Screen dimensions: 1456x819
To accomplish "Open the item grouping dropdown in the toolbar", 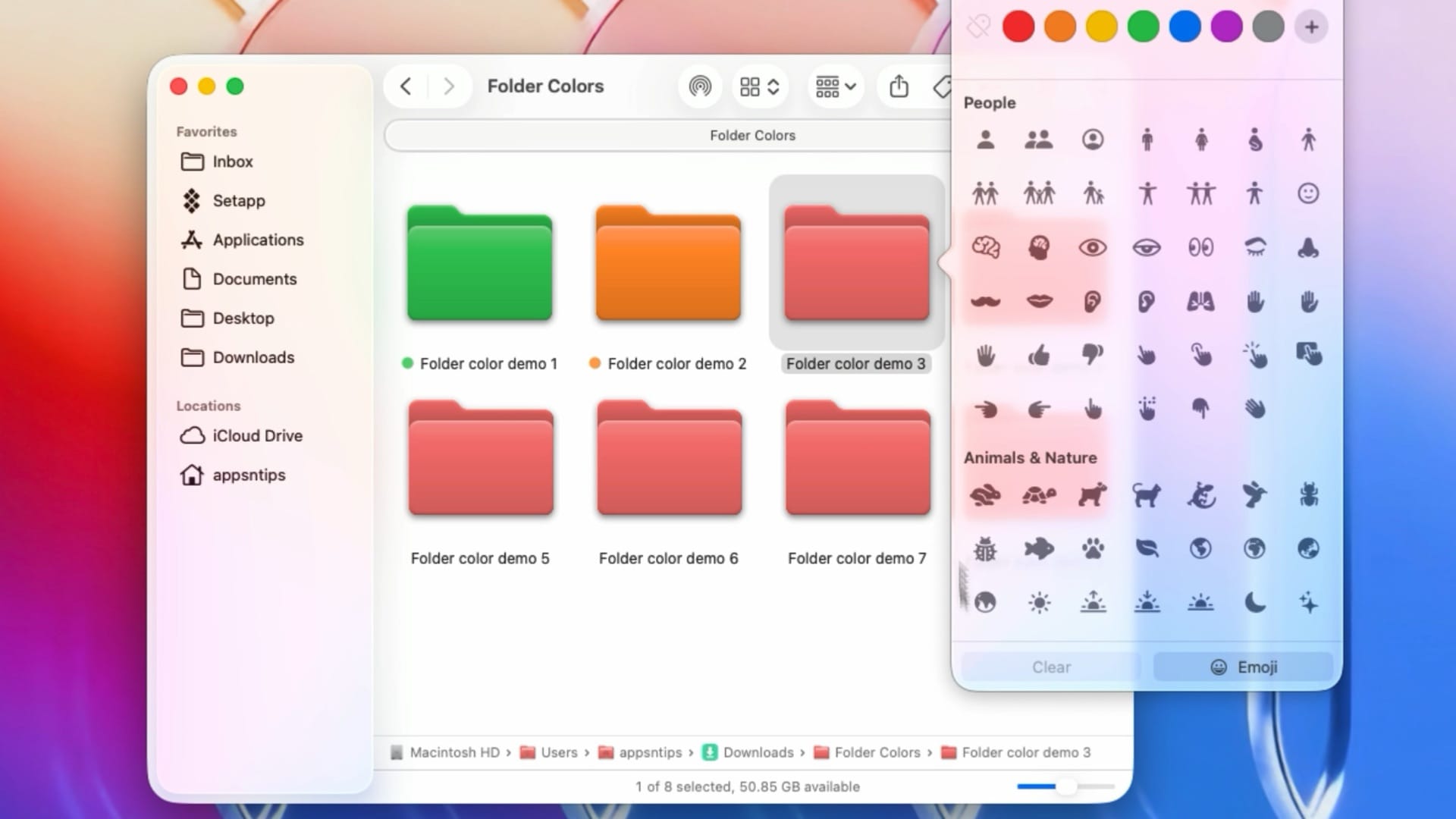I will 834,86.
